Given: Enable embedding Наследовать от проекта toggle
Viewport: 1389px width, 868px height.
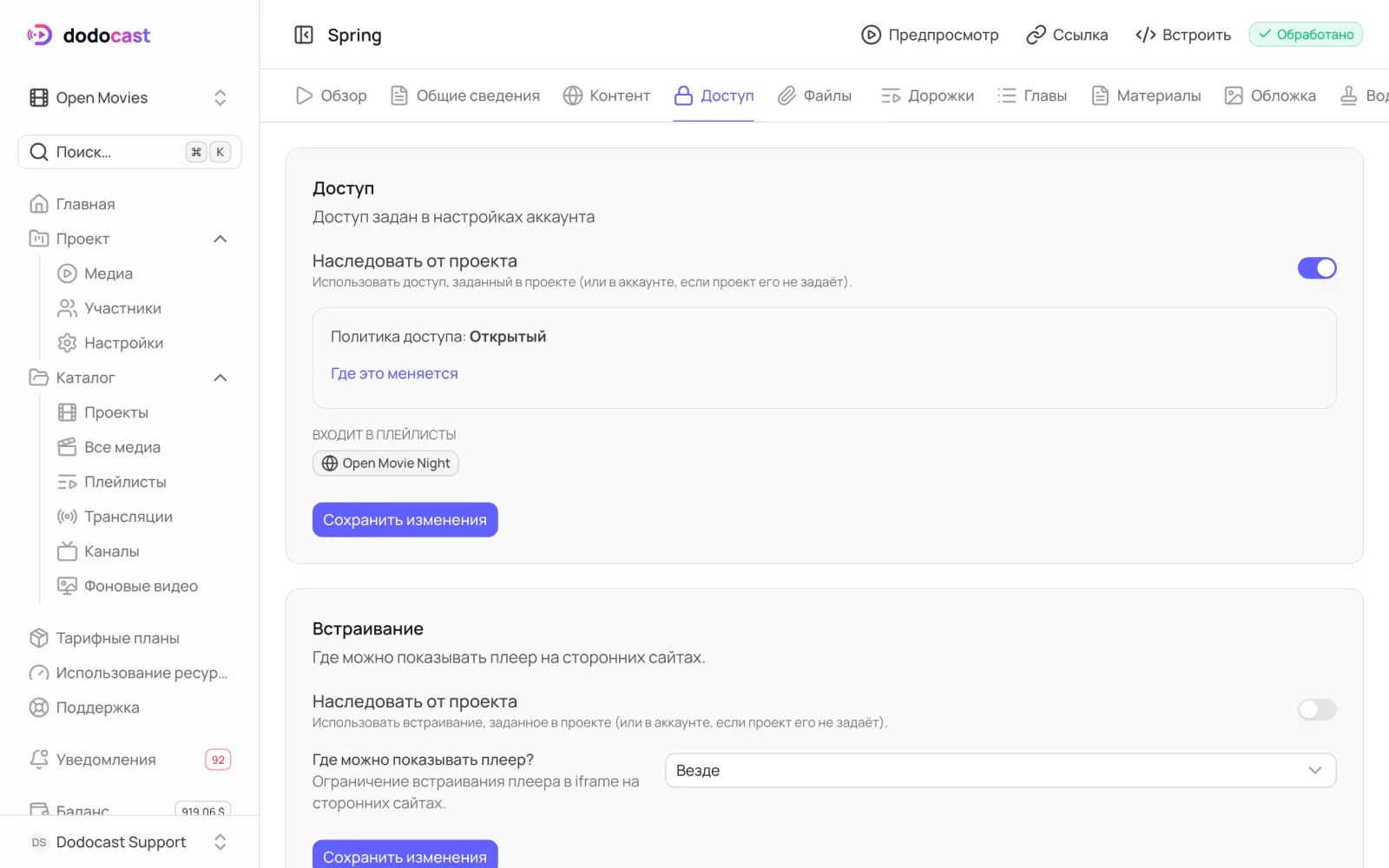Looking at the screenshot, I should pos(1317,709).
